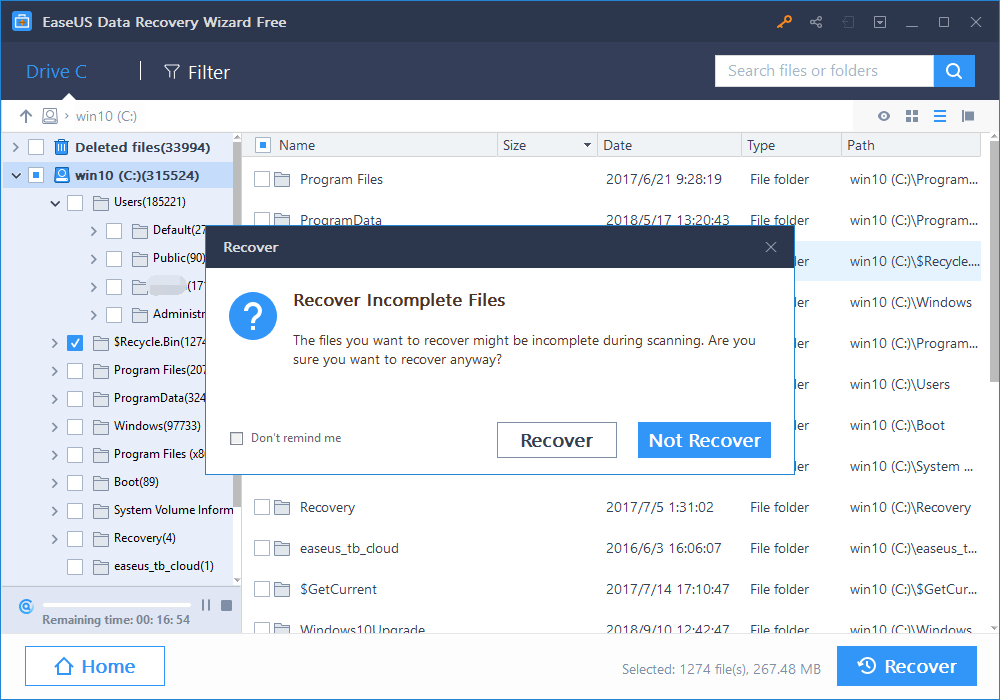This screenshot has height=700, width=1000.
Task: Click the orange key activation icon
Action: point(785,22)
